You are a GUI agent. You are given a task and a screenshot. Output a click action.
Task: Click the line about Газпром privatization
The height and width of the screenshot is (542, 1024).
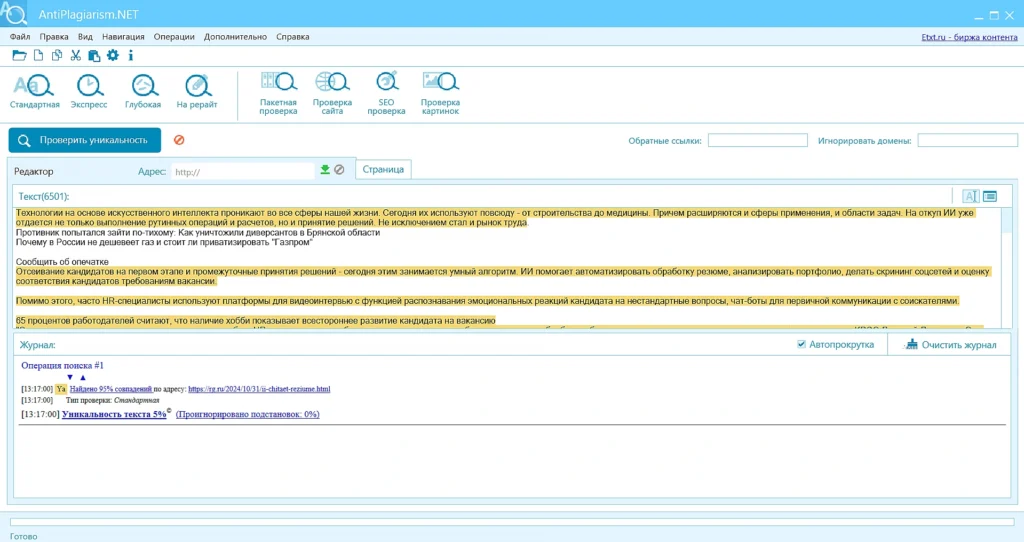164,242
